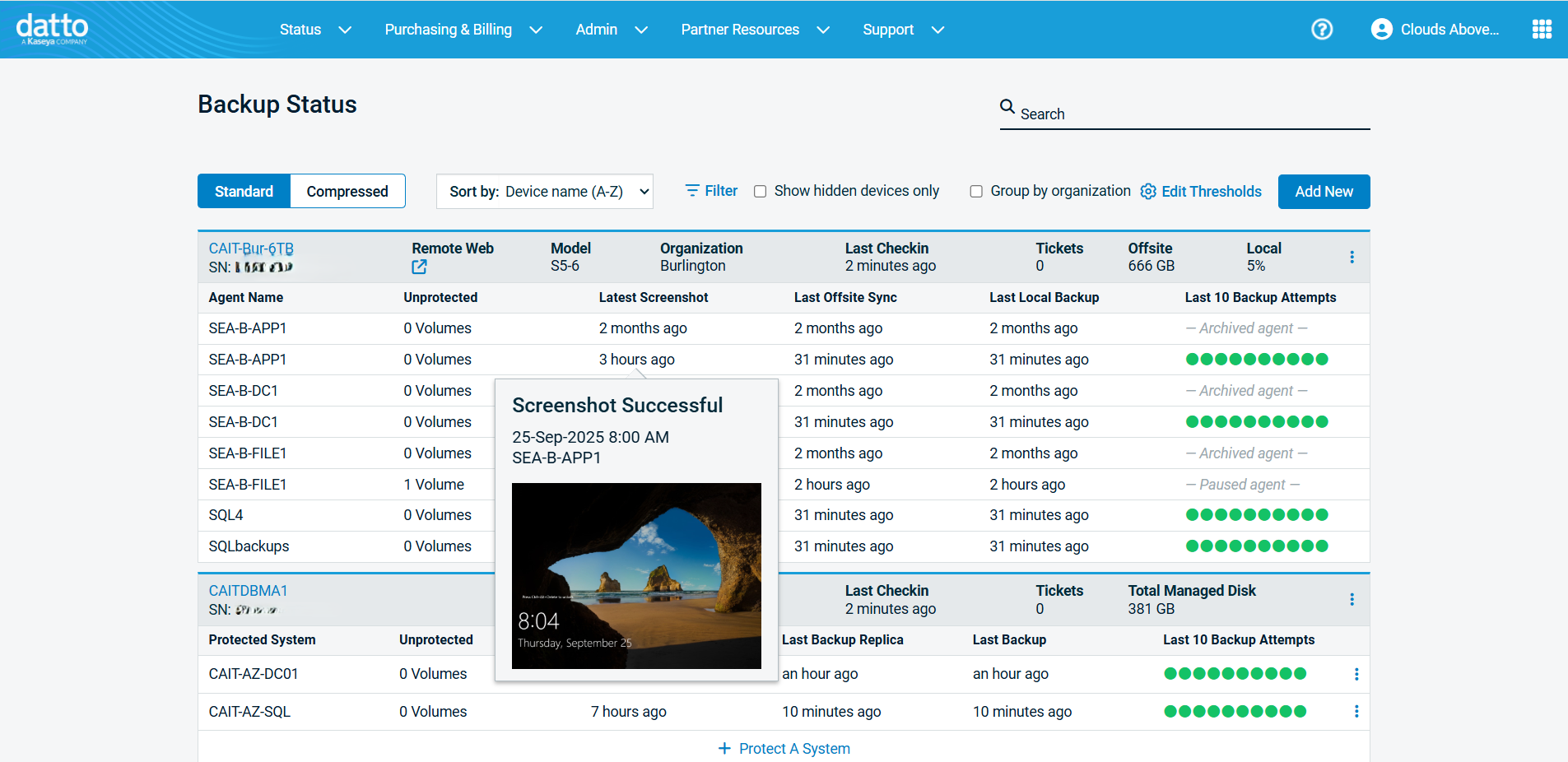This screenshot has width=1568, height=762.
Task: Launch Remote Web for CAIT-Bur-6TB
Action: tap(419, 267)
